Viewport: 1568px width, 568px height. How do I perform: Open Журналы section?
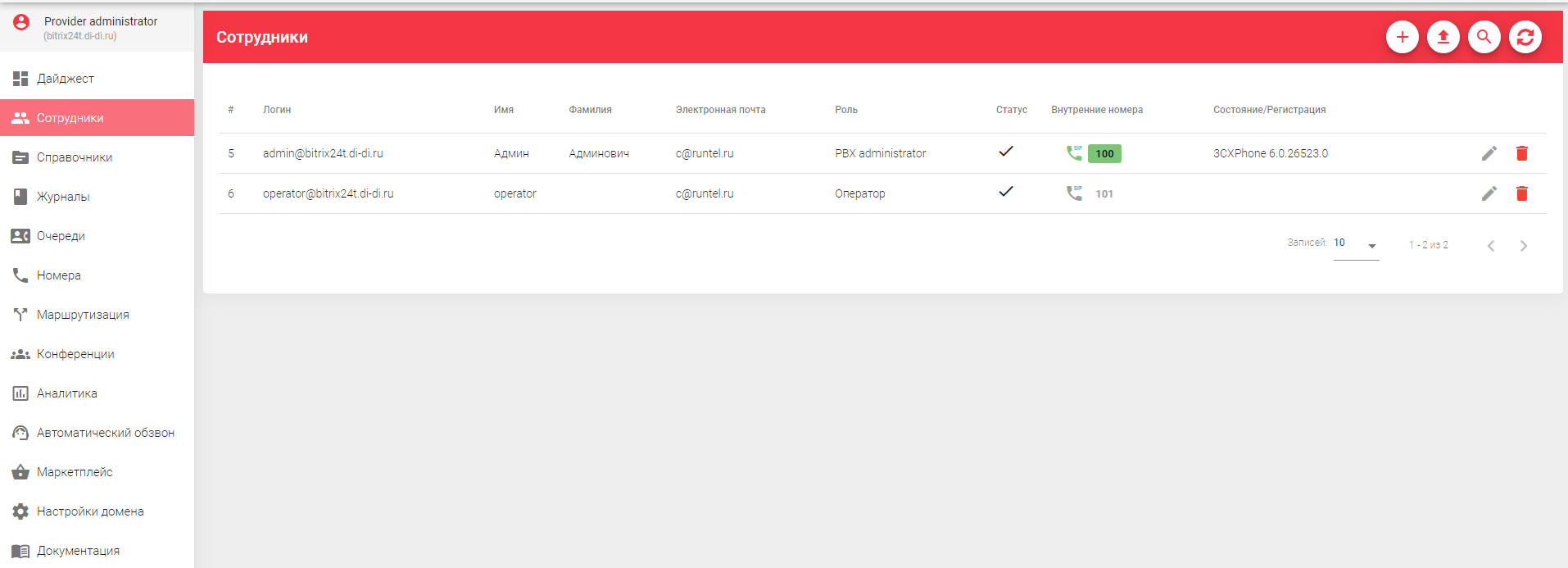pyautogui.click(x=97, y=197)
